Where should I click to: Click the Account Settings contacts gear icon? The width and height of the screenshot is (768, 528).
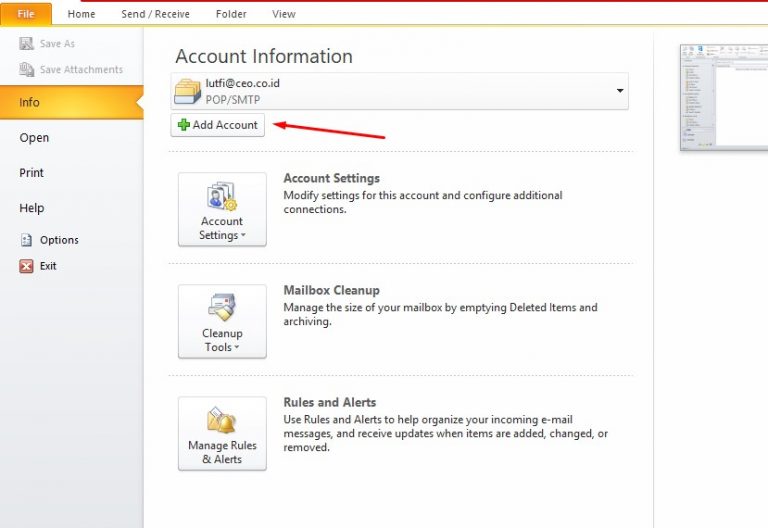222,196
